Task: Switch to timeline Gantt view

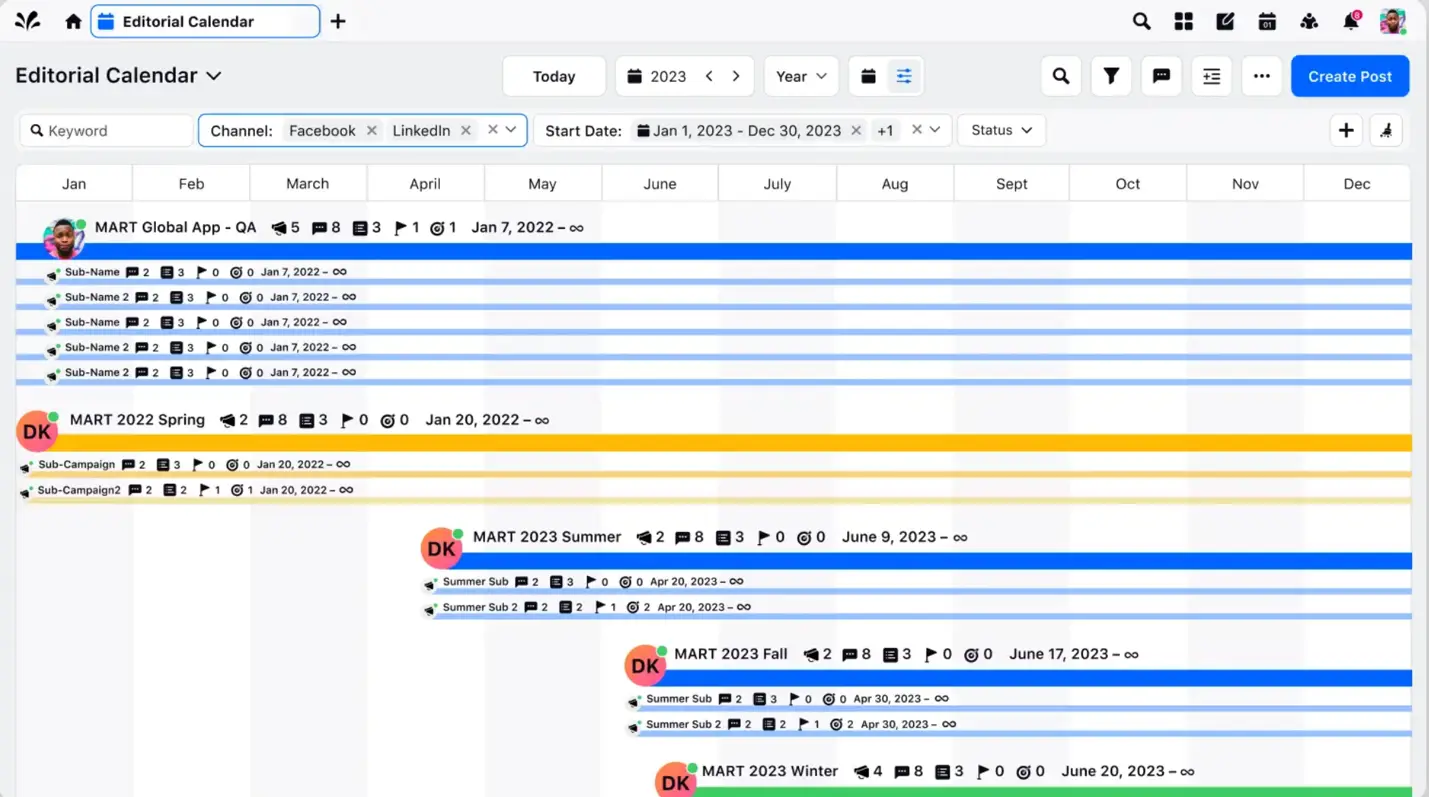Action: point(904,76)
